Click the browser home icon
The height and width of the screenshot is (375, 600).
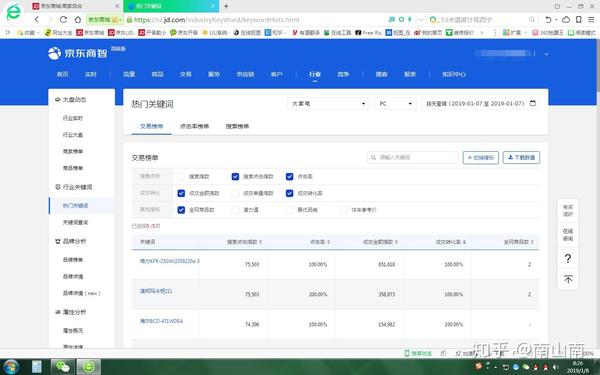(78, 19)
